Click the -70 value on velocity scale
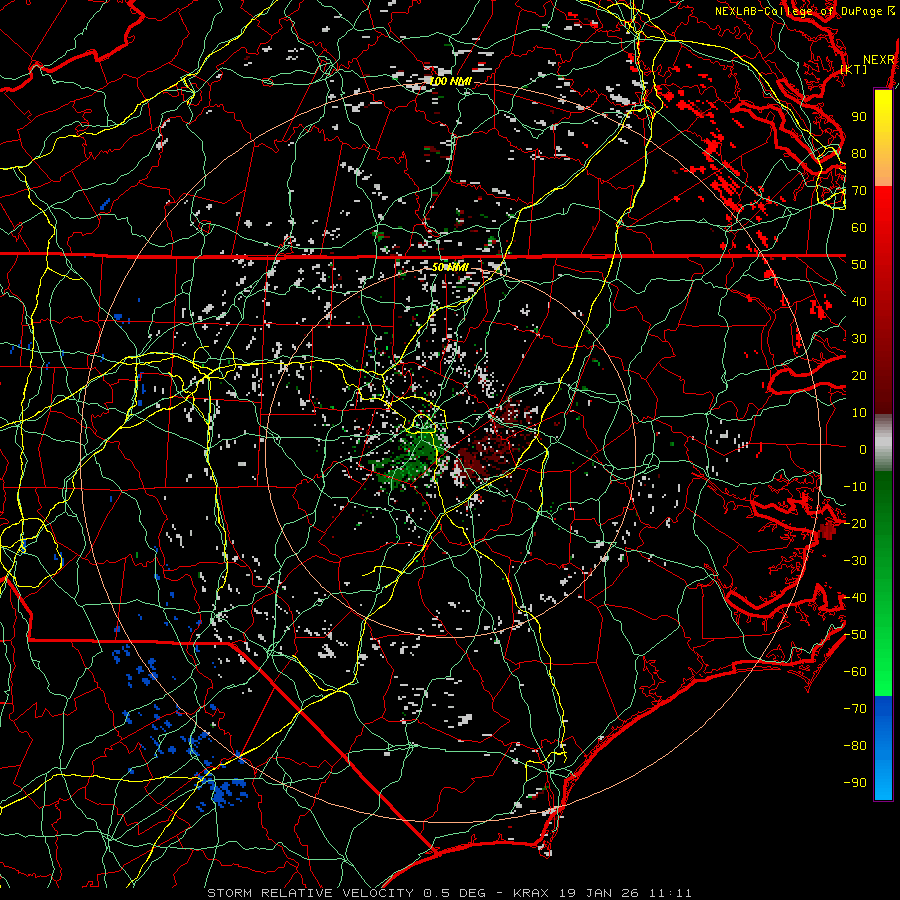 click(x=855, y=709)
